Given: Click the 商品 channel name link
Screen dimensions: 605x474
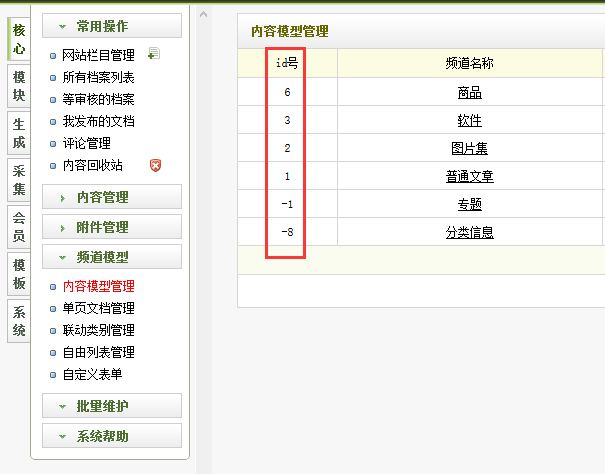Looking at the screenshot, I should (469, 92).
